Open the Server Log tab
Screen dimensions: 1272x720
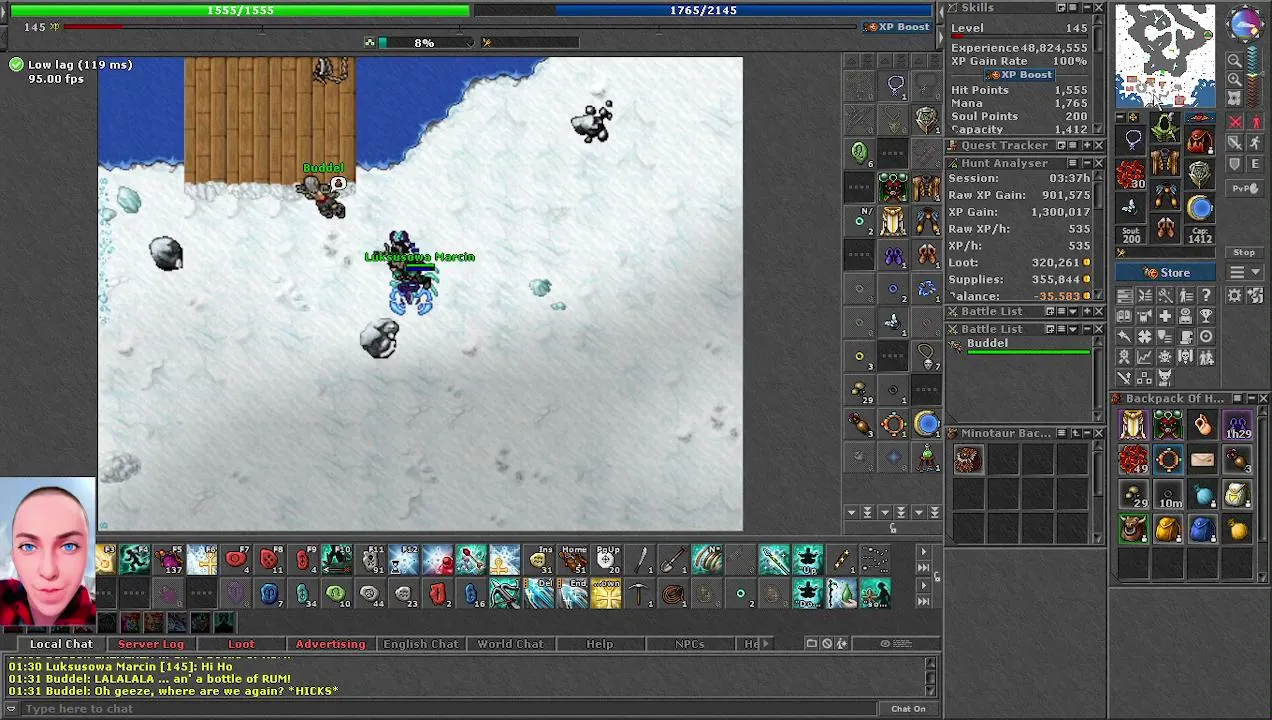coord(151,644)
